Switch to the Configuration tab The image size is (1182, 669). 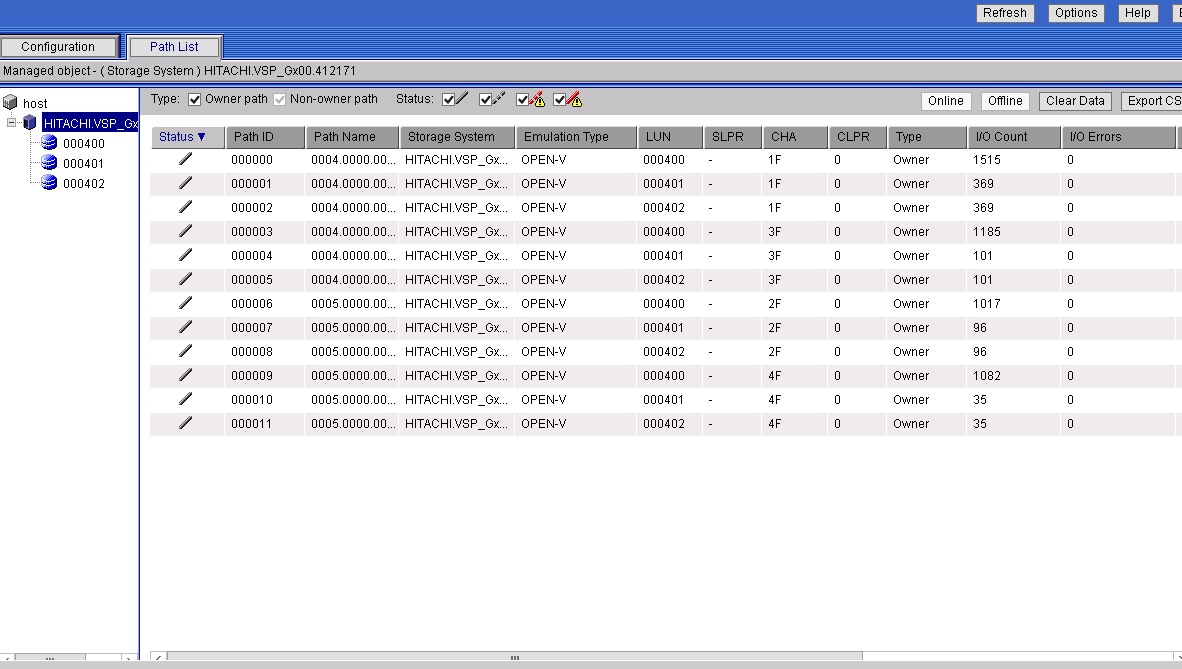59,47
